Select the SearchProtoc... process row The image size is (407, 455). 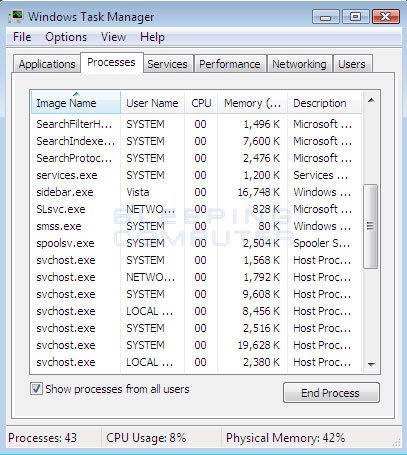pos(196,158)
